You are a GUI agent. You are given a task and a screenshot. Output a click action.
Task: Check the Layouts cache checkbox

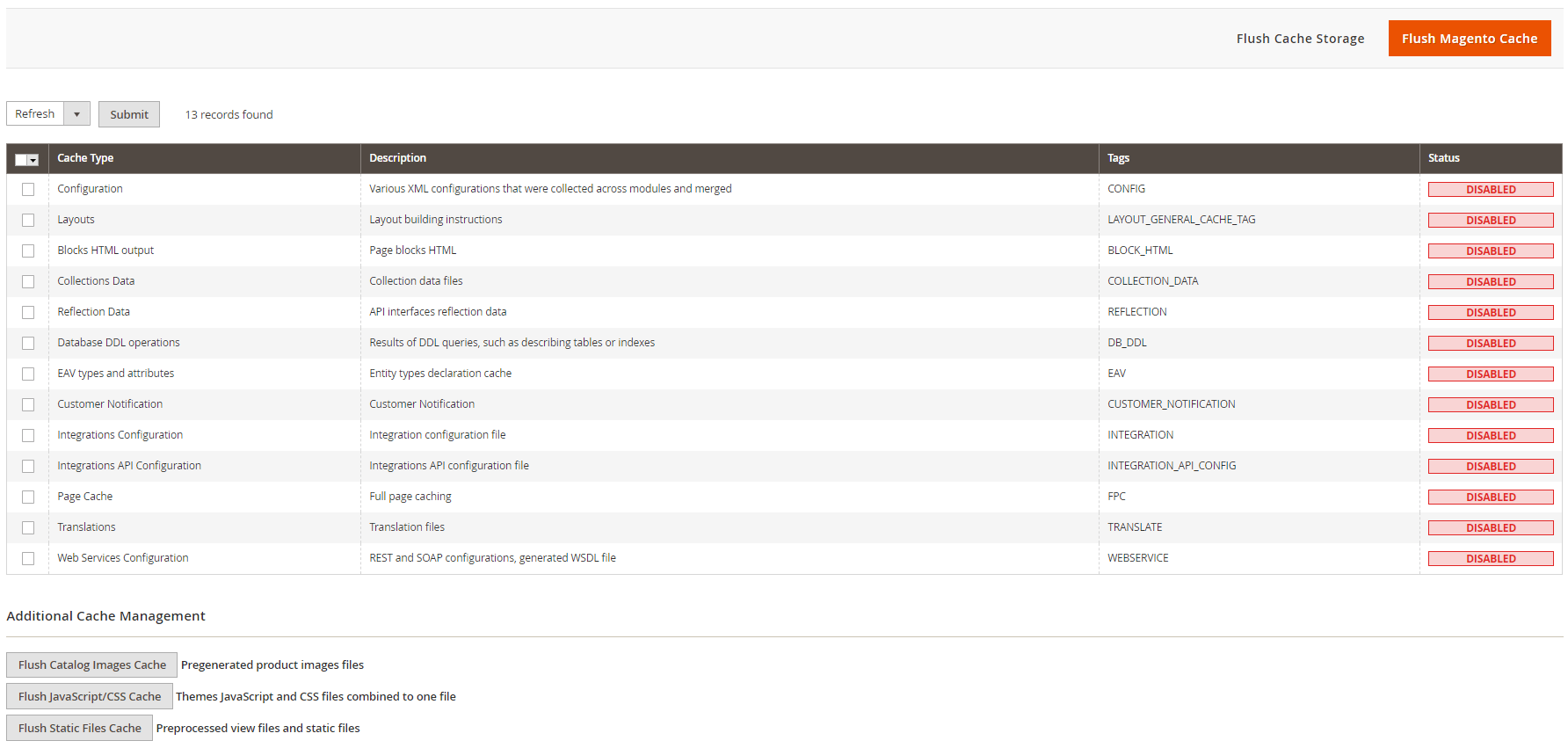pyautogui.click(x=28, y=220)
